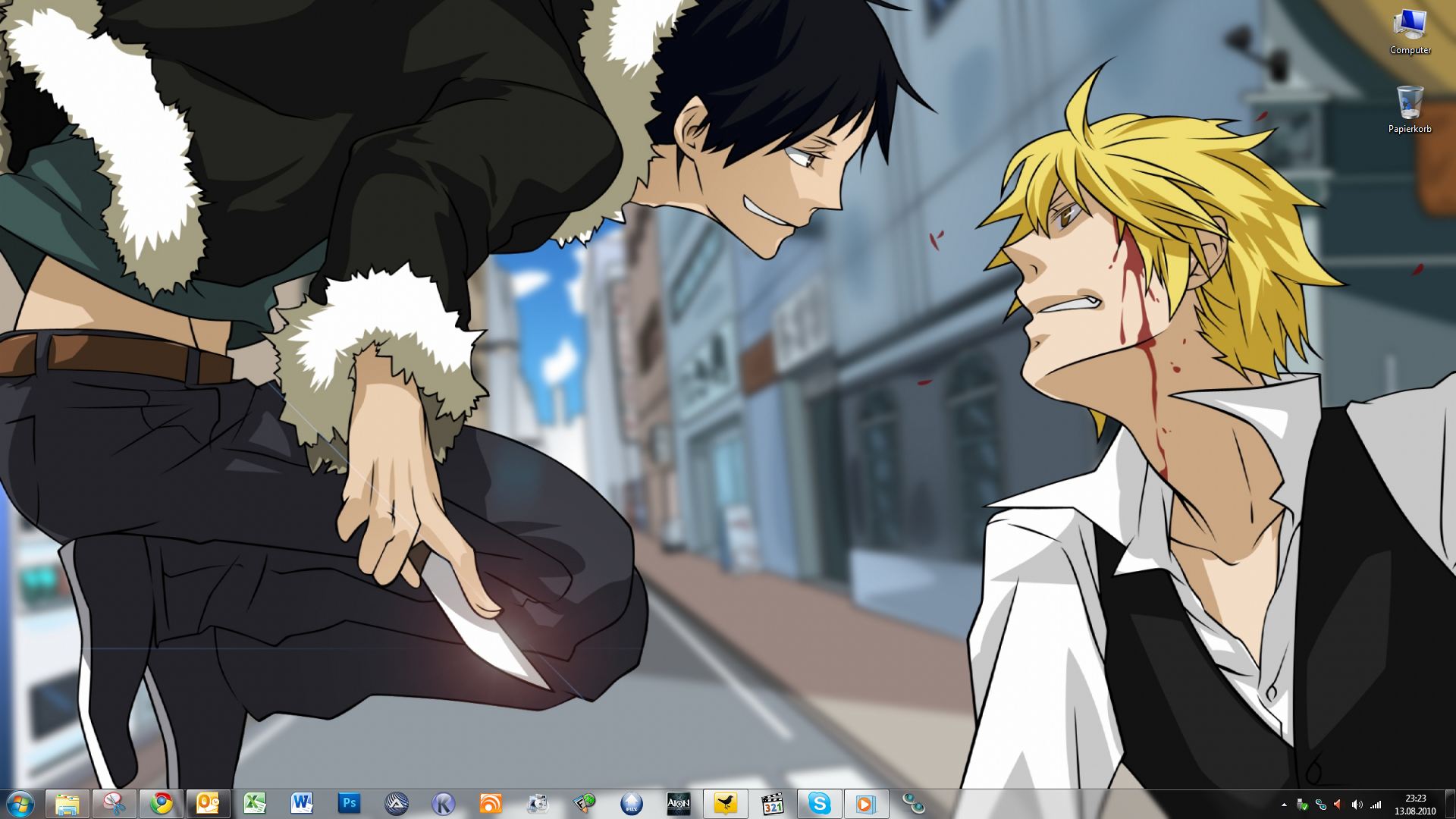Click the yellow bird app icon

725,803
